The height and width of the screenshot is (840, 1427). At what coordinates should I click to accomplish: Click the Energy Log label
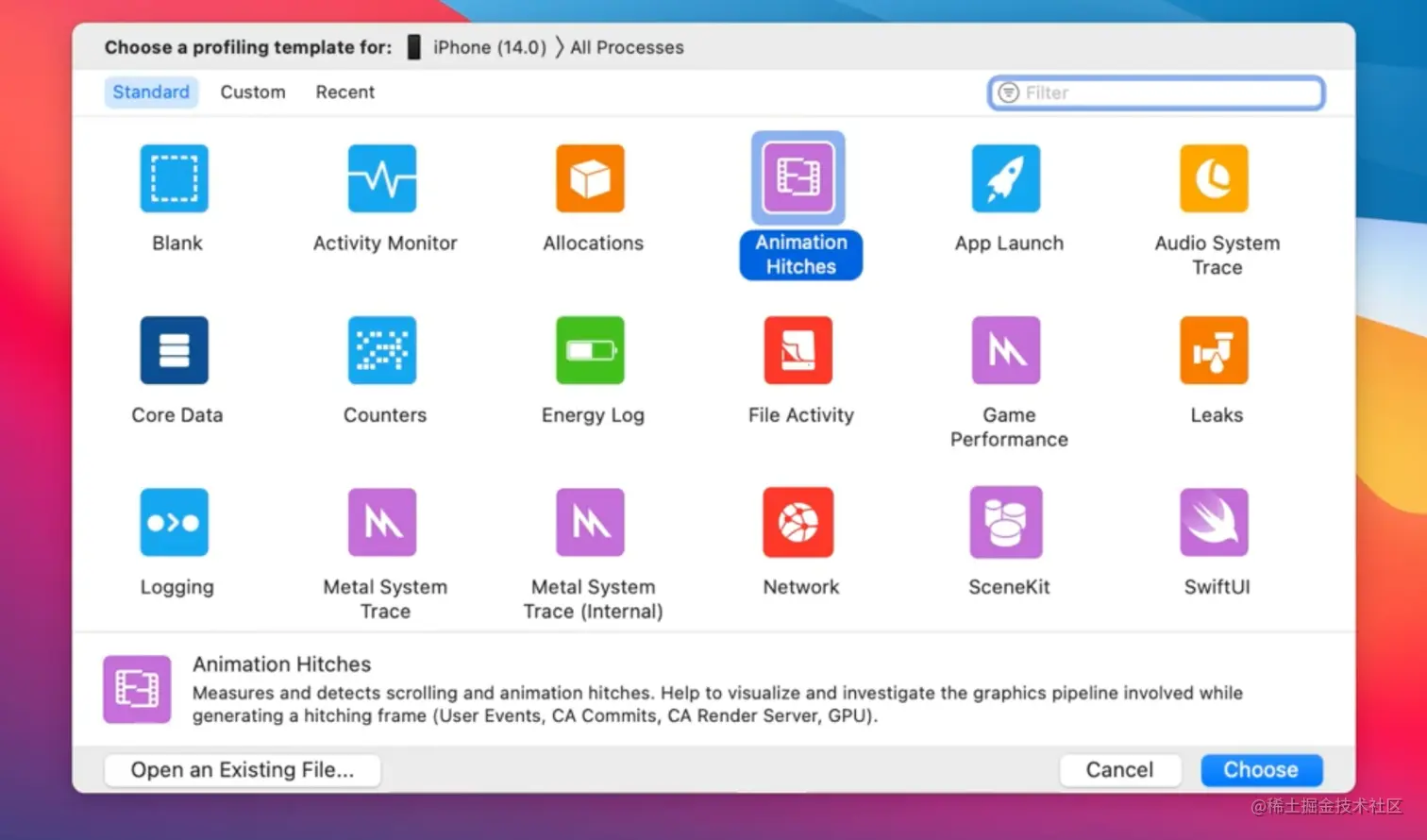click(593, 415)
